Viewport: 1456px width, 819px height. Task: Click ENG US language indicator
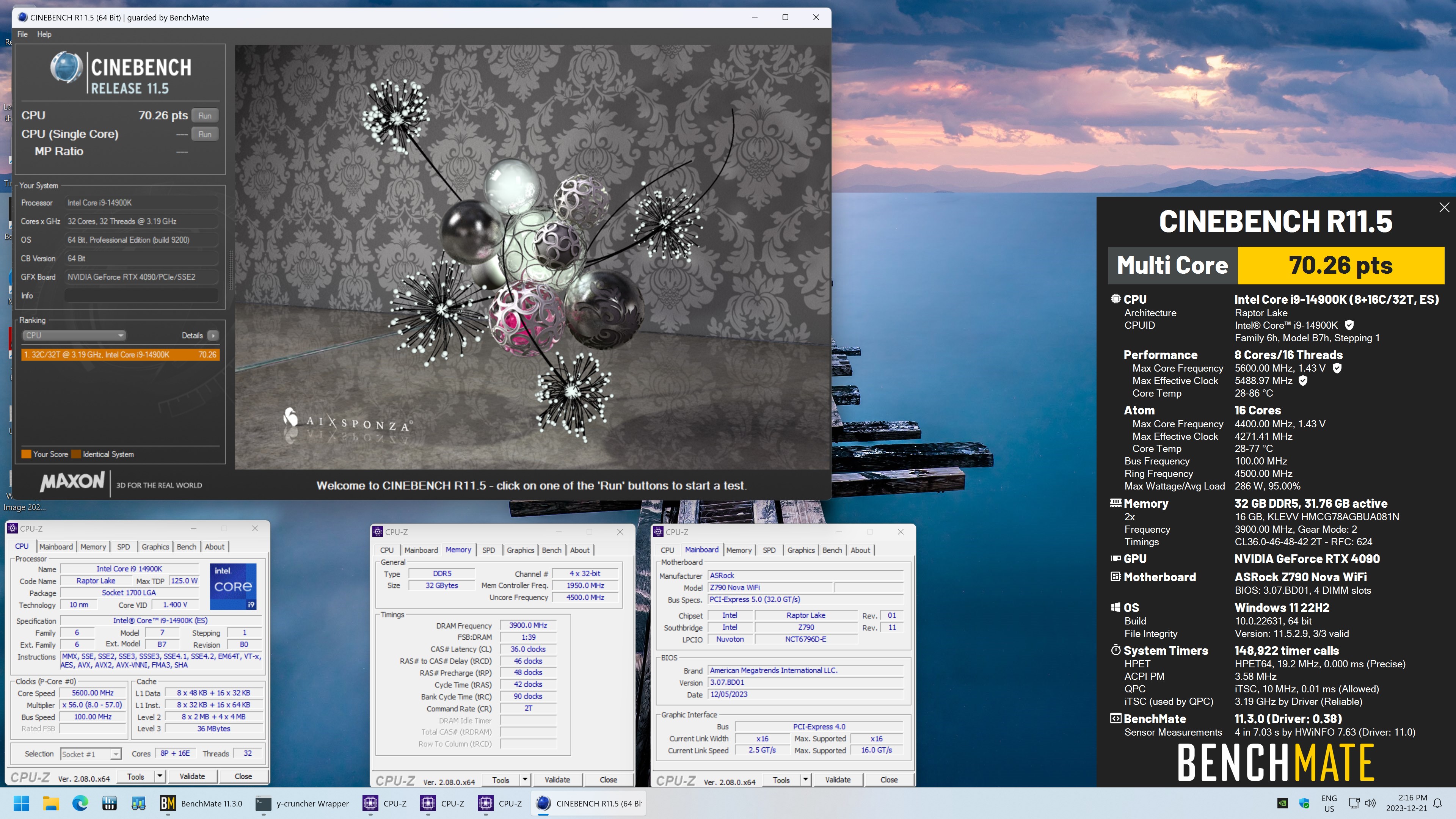pos(1329,803)
